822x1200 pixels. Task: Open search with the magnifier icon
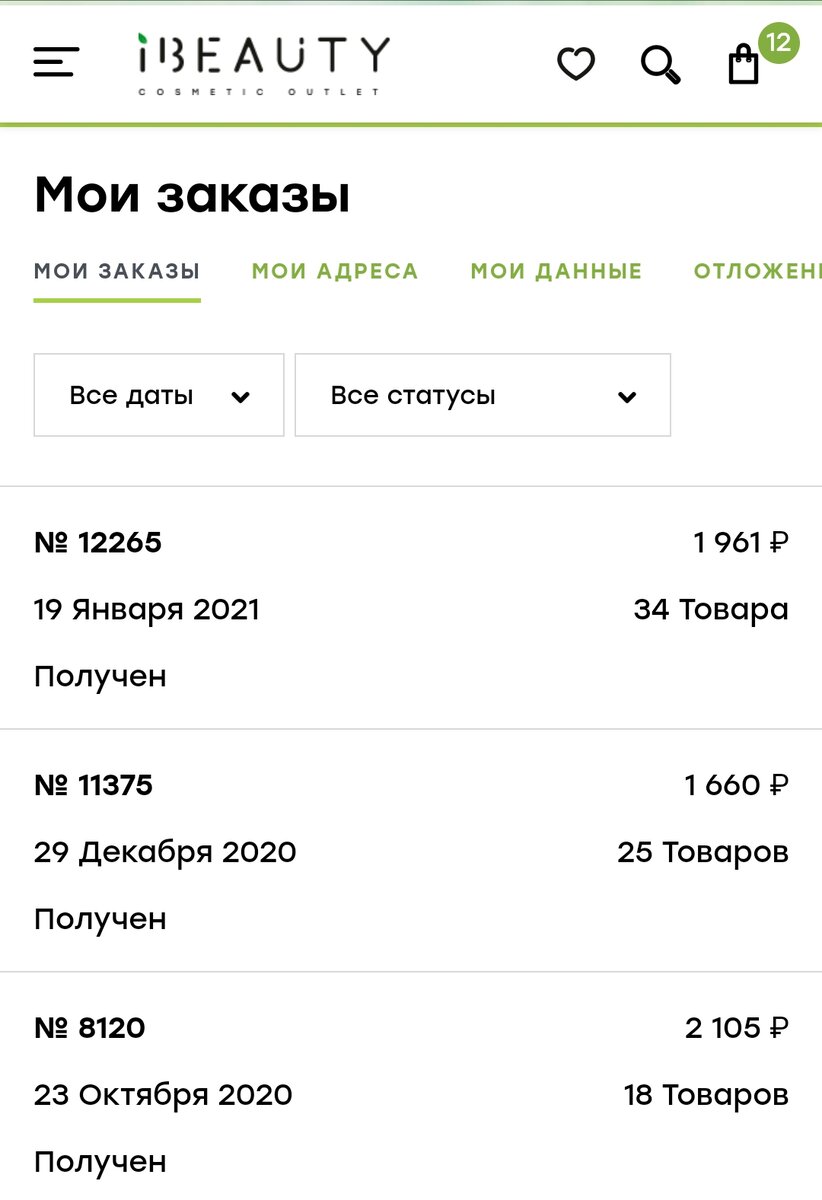[x=660, y=65]
